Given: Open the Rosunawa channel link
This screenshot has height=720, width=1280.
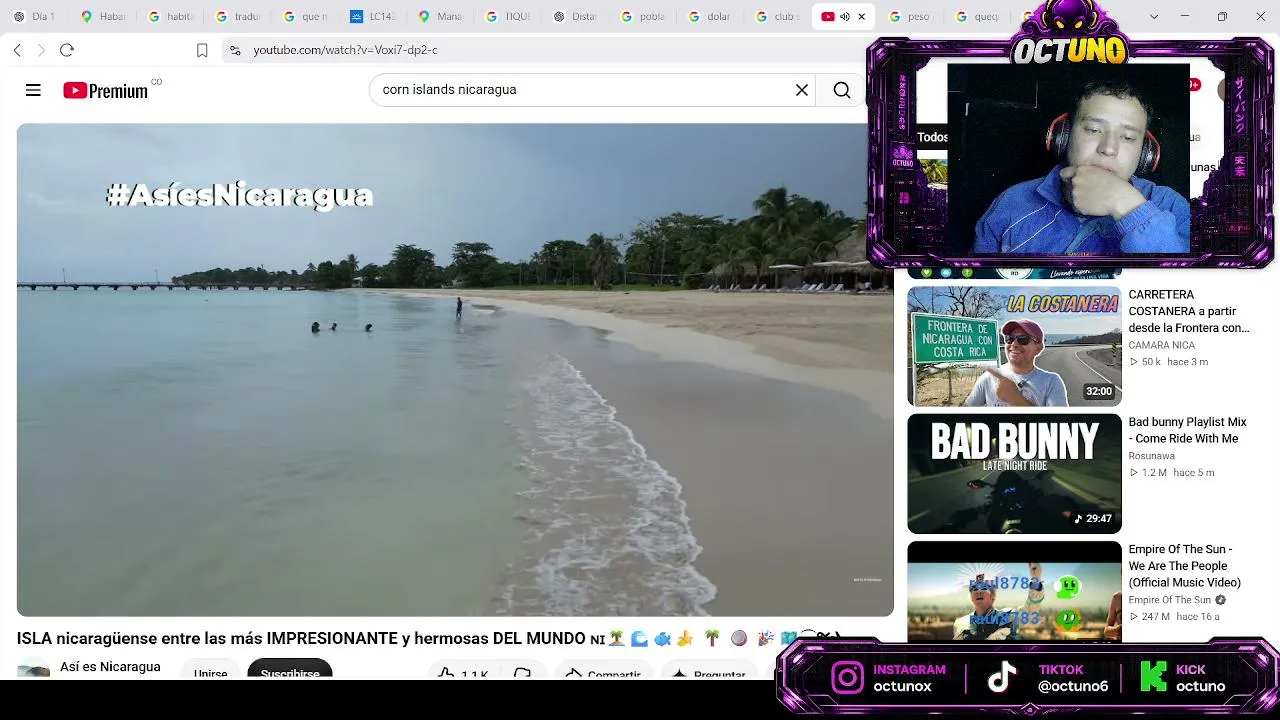Looking at the screenshot, I should pyautogui.click(x=1152, y=456).
